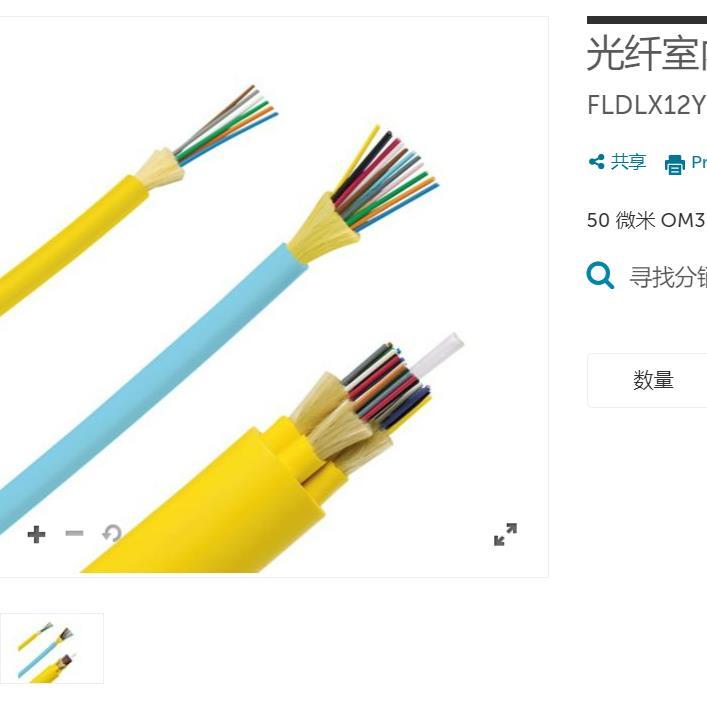This screenshot has width=707, height=707.
Task: Reset the image view with the rotate arrow
Action: click(x=112, y=533)
